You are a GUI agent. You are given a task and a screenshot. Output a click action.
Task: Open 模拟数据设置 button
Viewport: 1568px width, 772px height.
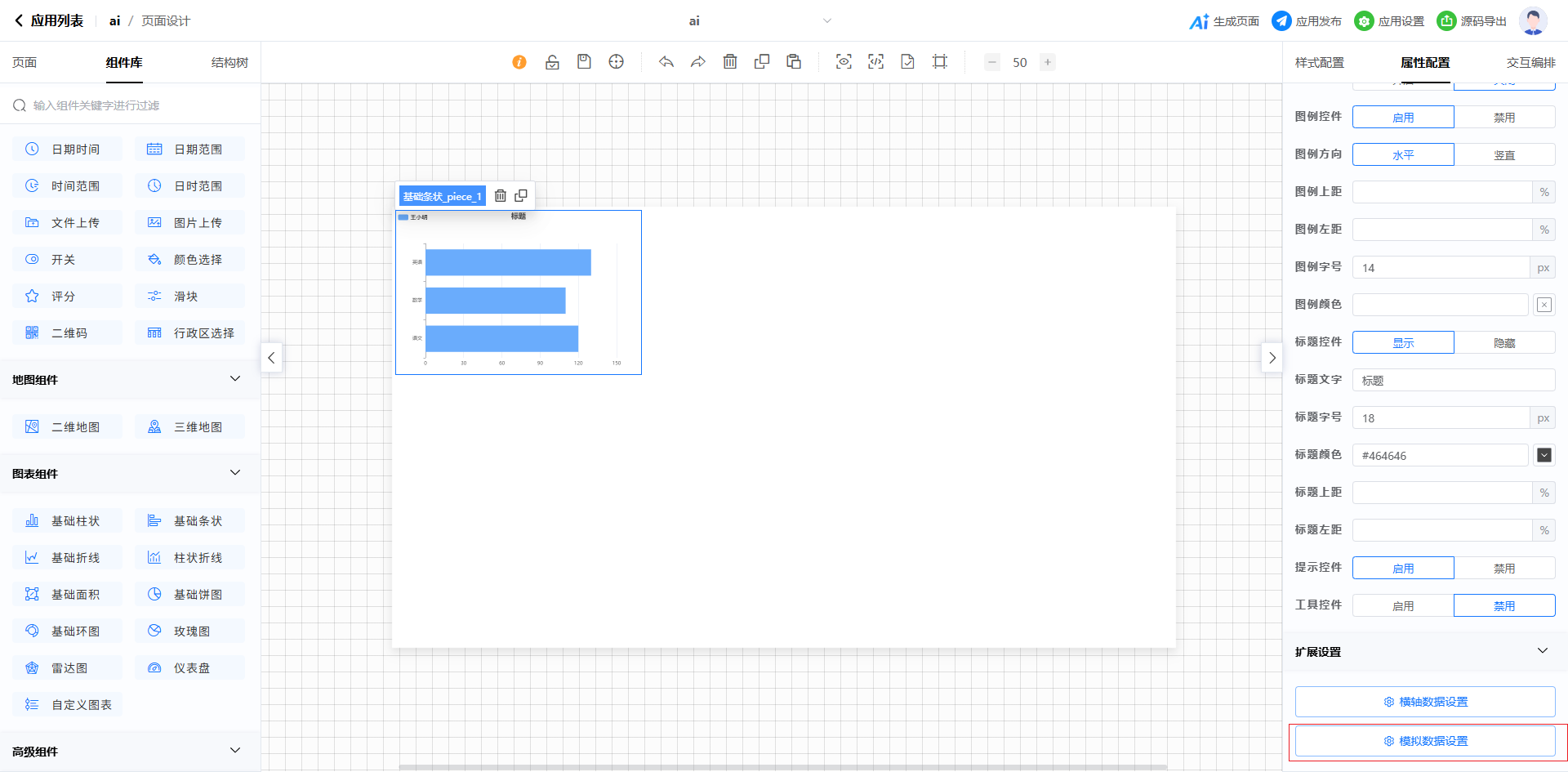click(x=1425, y=741)
